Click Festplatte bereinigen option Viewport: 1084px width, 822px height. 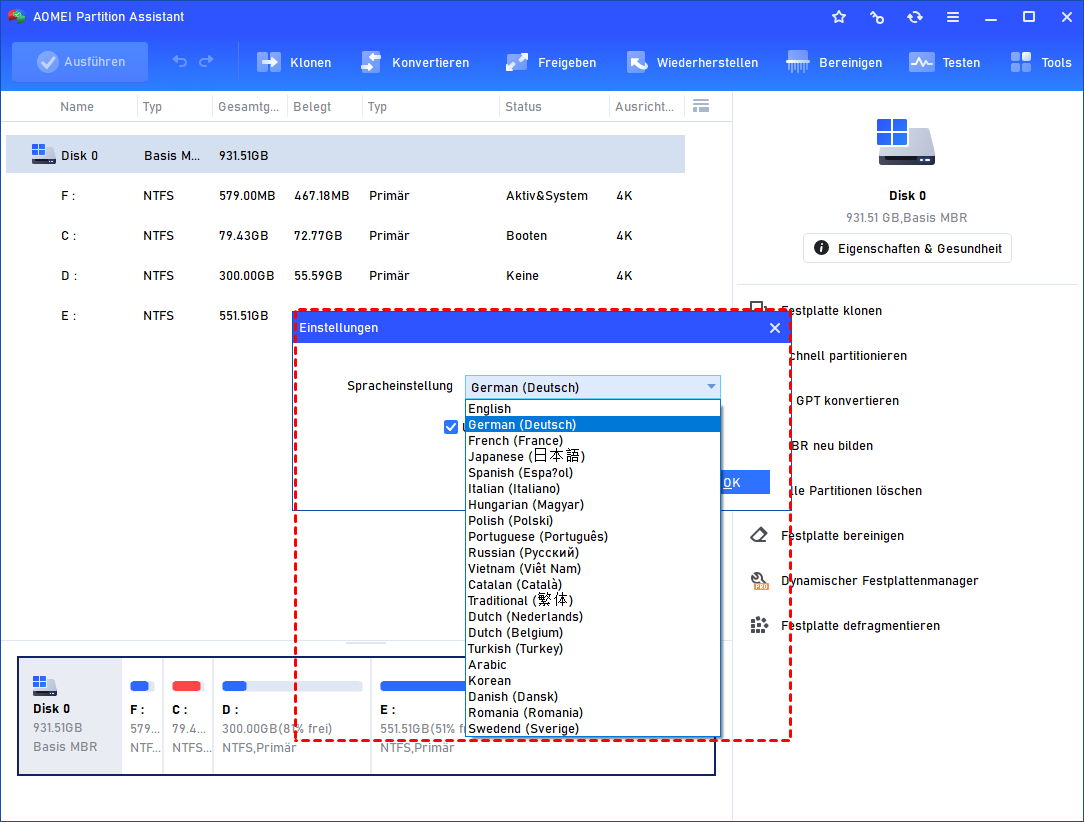coord(842,536)
